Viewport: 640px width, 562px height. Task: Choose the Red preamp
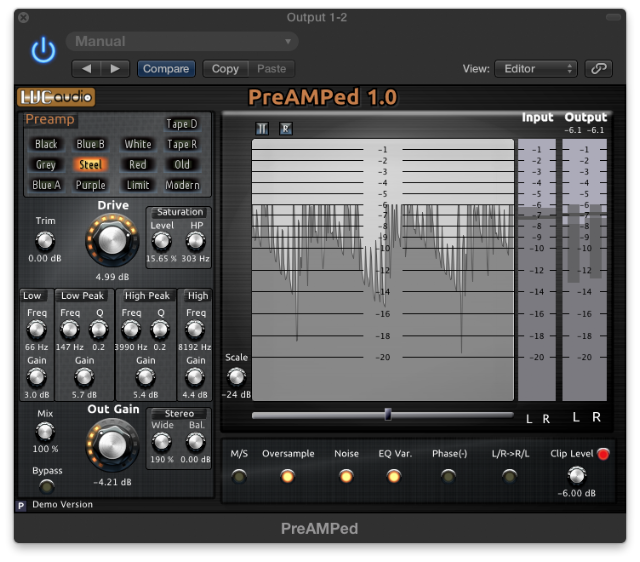pyautogui.click(x=138, y=164)
